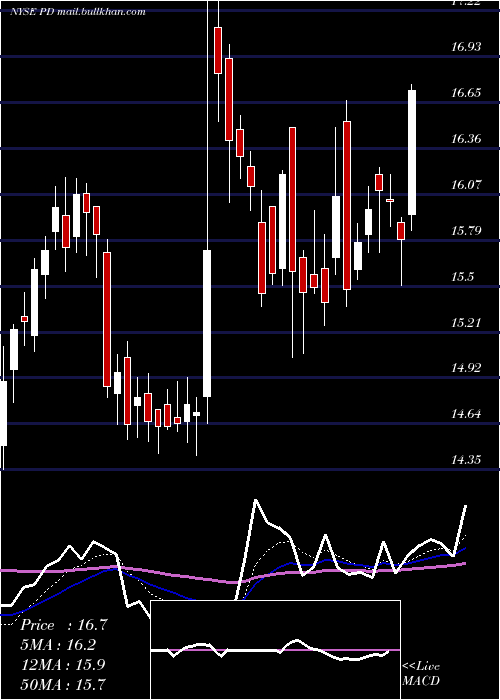Click the 'NYSE PD mail.bullkhan.com' chart title
Viewport: 500px width, 700px height.
(x=78, y=11)
